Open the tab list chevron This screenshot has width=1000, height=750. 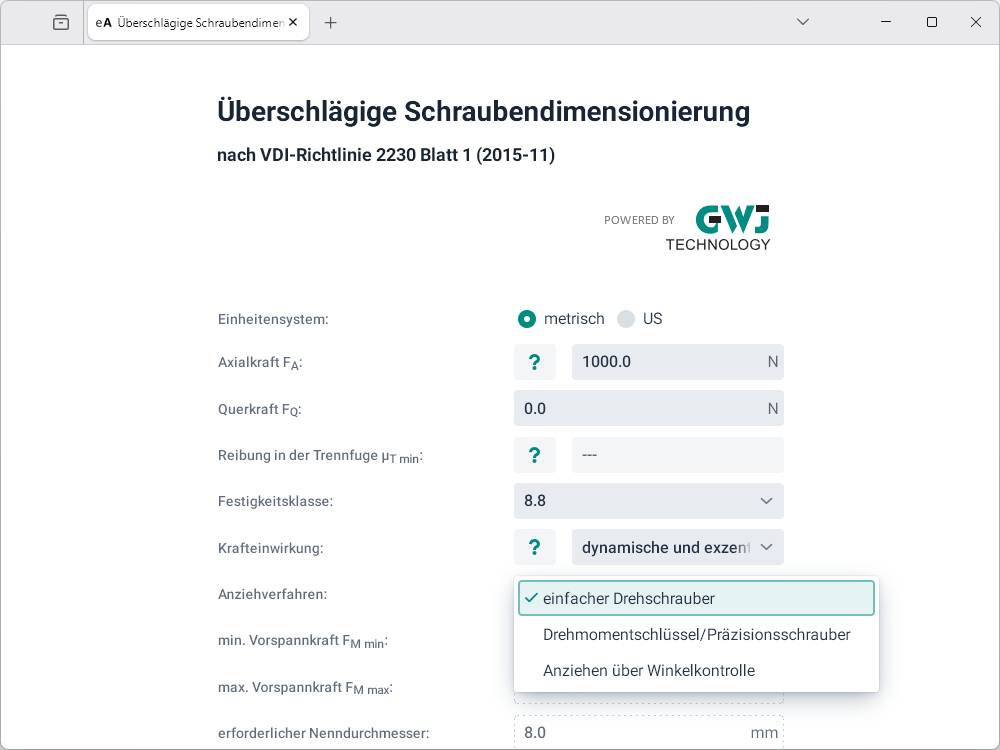coord(802,22)
